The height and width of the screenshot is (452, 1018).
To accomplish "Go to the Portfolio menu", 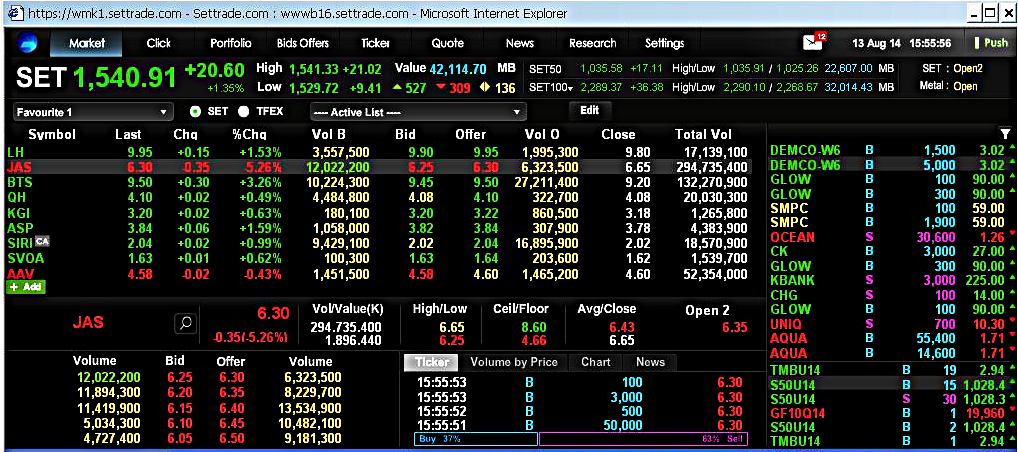I will tap(230, 44).
